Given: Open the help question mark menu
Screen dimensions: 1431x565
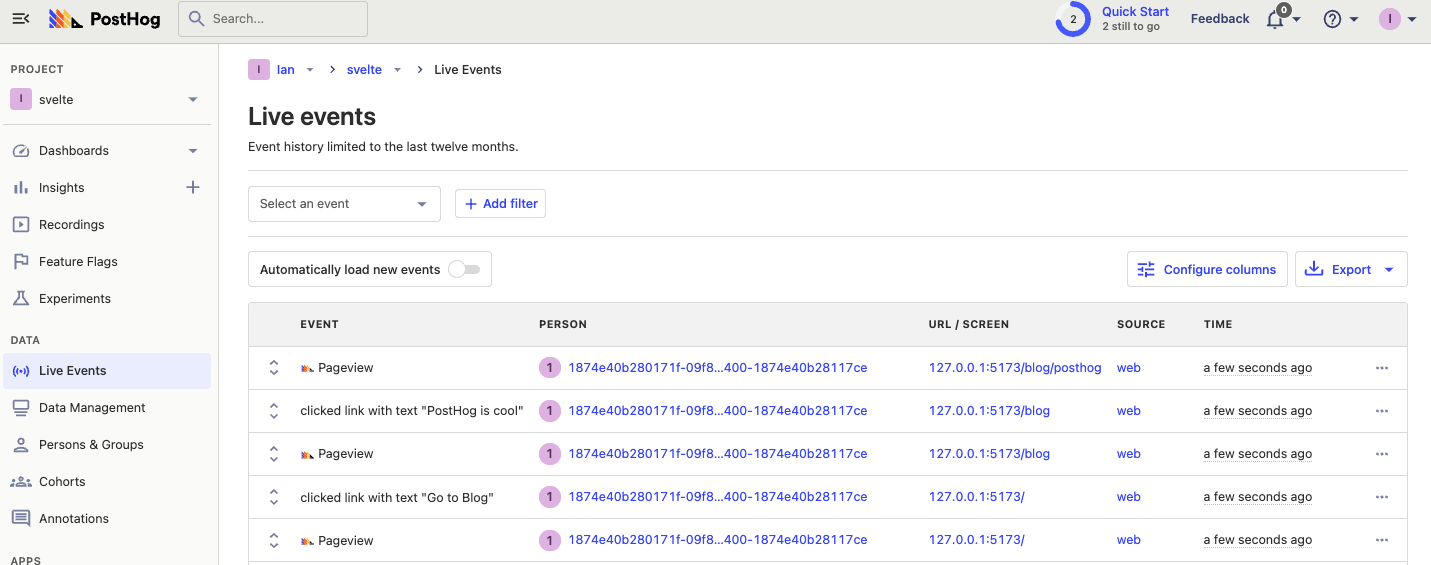Looking at the screenshot, I should 1332,19.
